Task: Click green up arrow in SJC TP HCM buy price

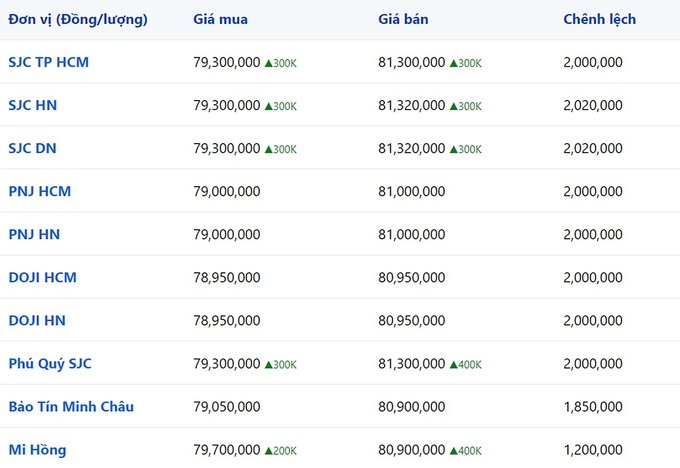Action: pyautogui.click(x=268, y=63)
